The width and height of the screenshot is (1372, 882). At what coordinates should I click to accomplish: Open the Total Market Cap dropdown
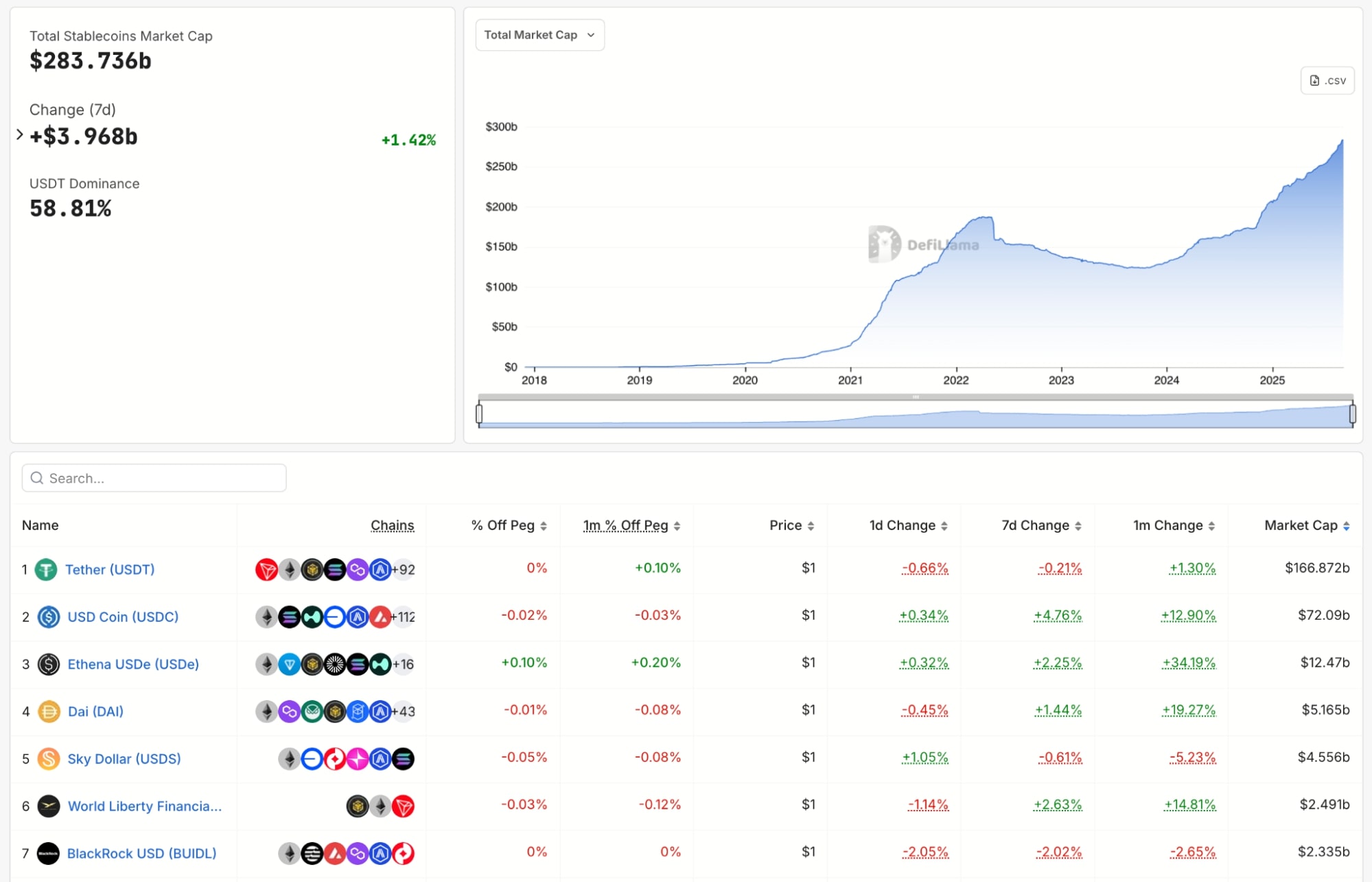click(x=540, y=35)
